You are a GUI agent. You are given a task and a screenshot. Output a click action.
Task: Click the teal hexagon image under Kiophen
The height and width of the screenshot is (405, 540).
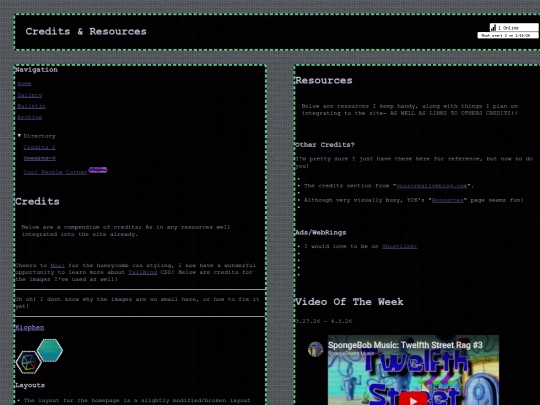(50, 350)
